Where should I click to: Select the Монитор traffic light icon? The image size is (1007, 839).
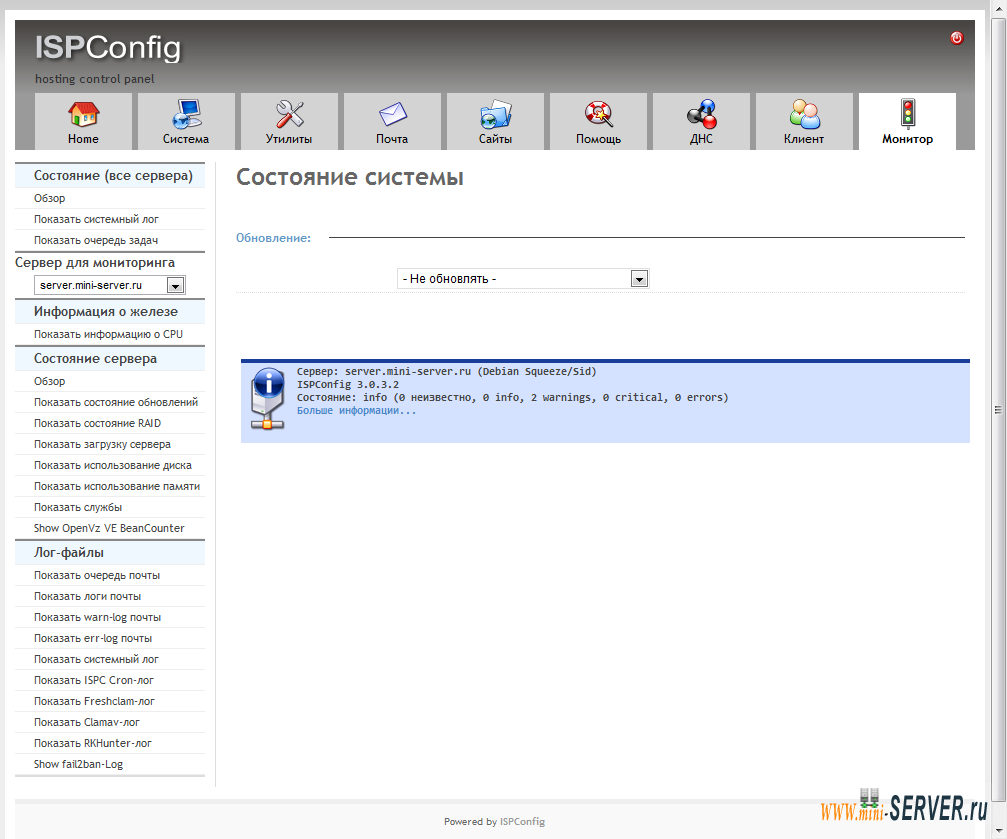(x=907, y=113)
